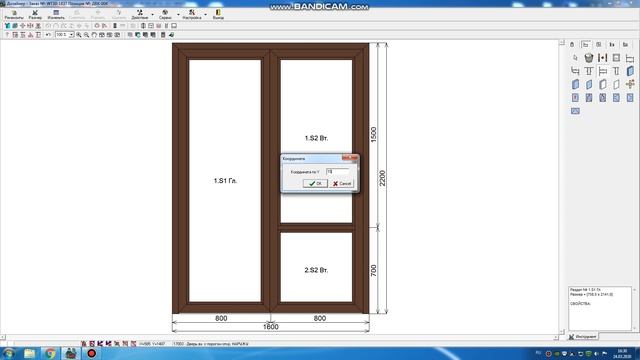Click the right 800 width dimension

(x=320, y=318)
